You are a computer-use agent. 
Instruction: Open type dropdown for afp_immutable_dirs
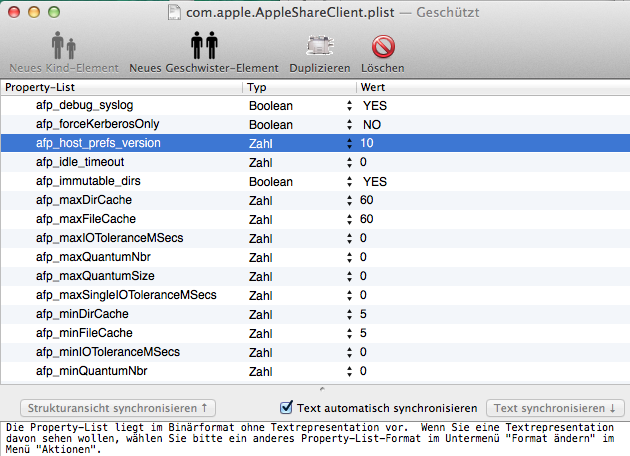349,182
